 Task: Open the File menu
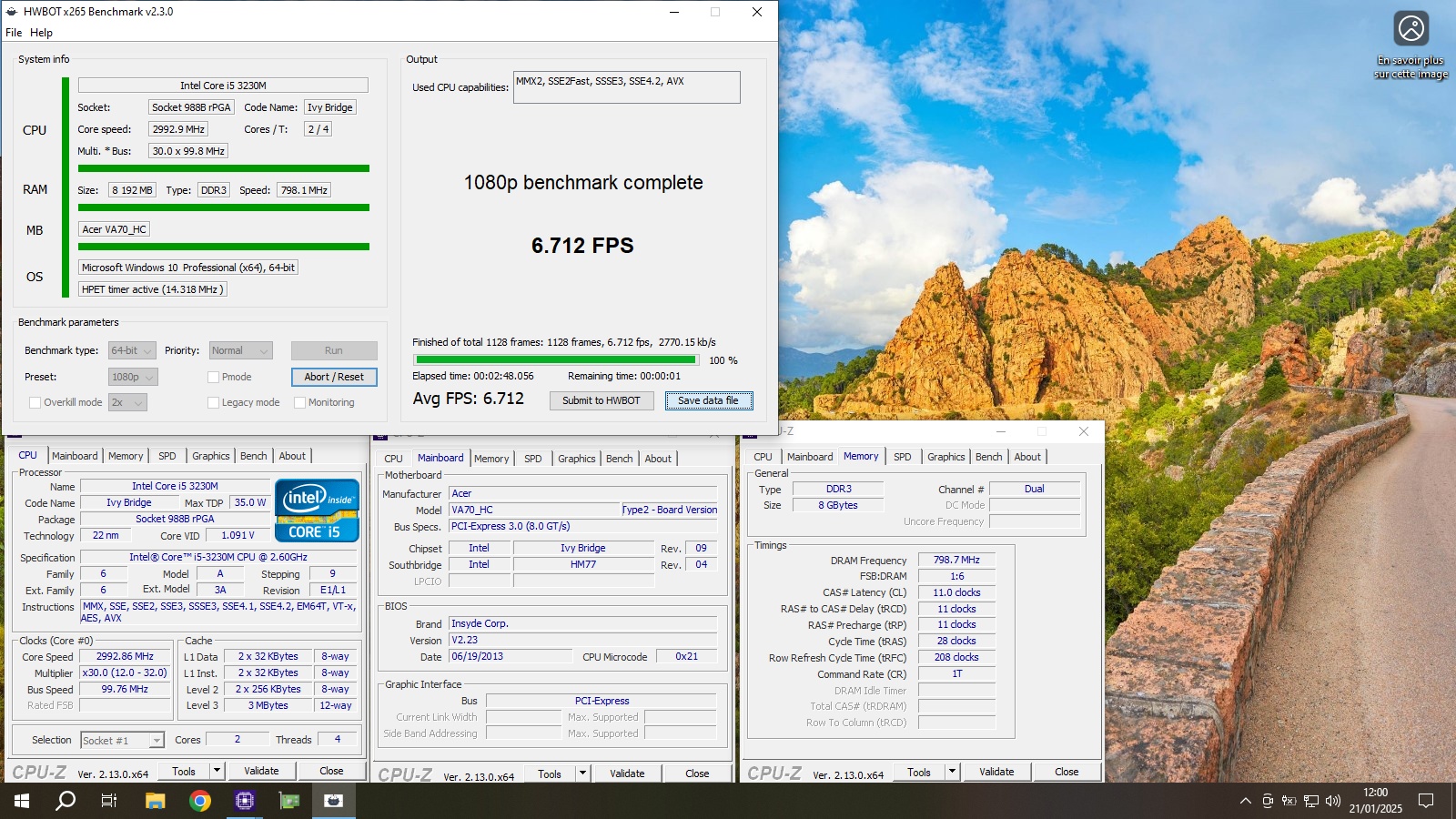[x=14, y=32]
